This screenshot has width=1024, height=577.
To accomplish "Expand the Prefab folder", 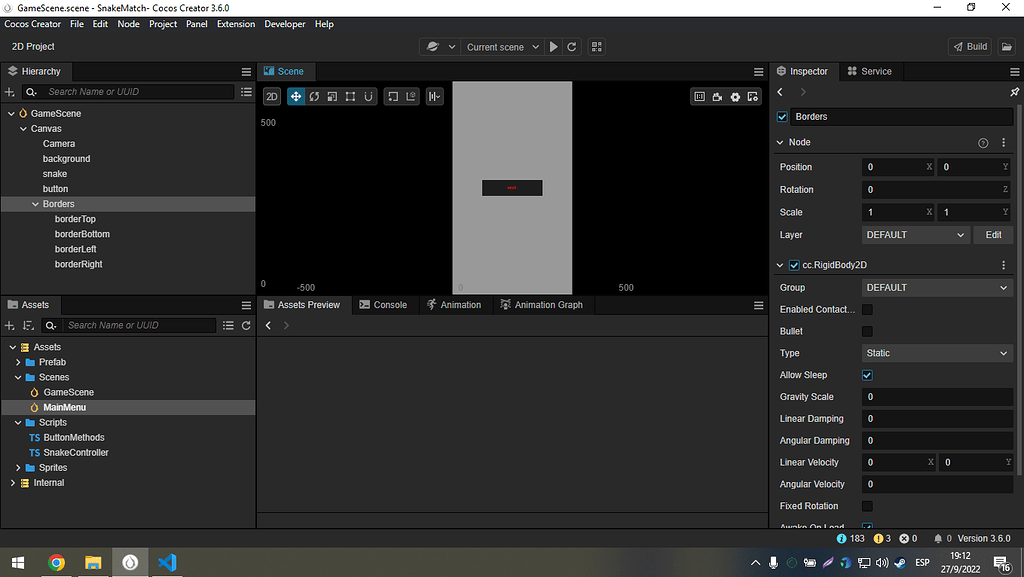I will coord(18,362).
